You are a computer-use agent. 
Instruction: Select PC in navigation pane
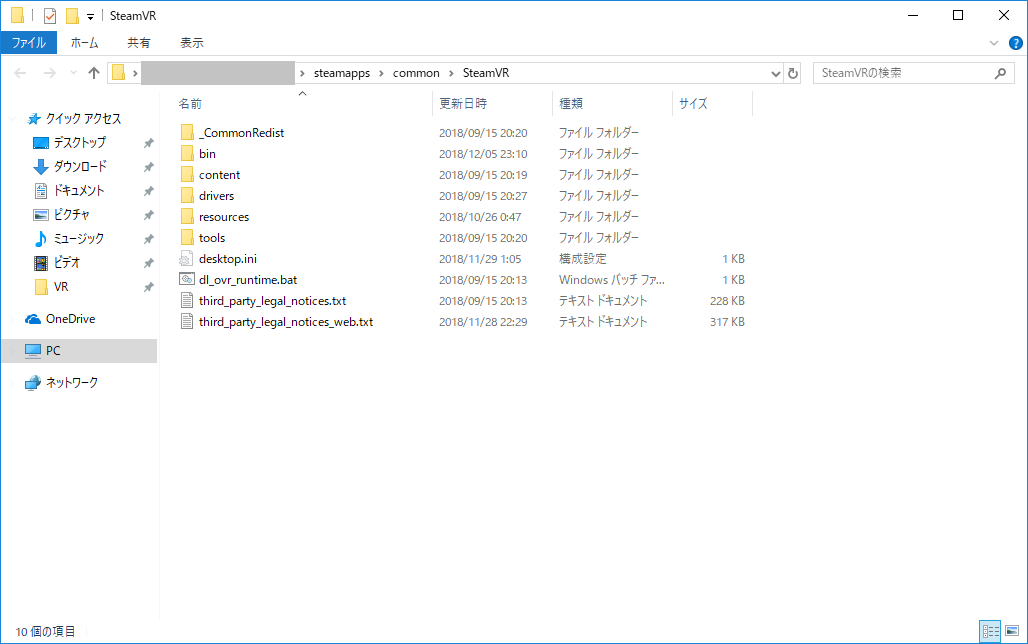(x=79, y=351)
